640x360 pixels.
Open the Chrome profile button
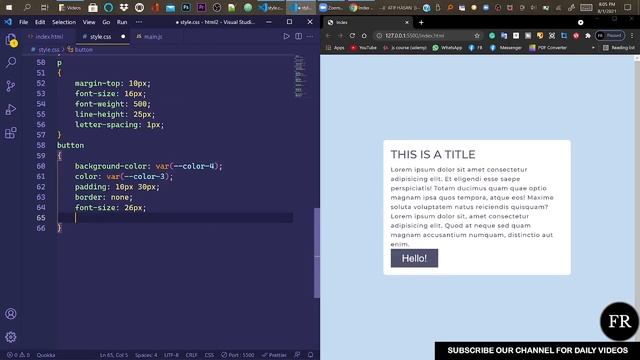pyautogui.click(x=610, y=36)
